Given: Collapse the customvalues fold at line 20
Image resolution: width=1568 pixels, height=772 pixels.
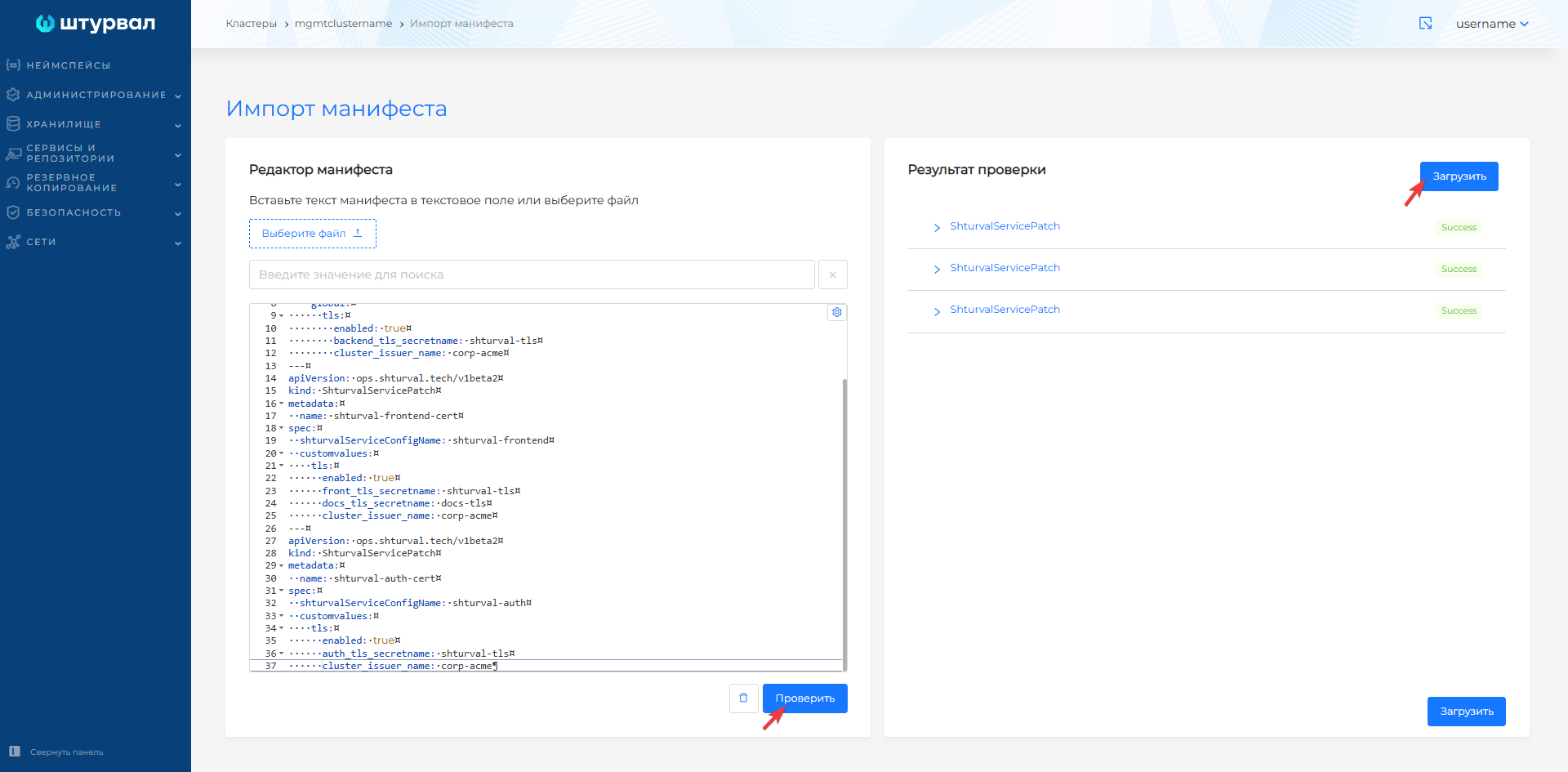Looking at the screenshot, I should (282, 453).
